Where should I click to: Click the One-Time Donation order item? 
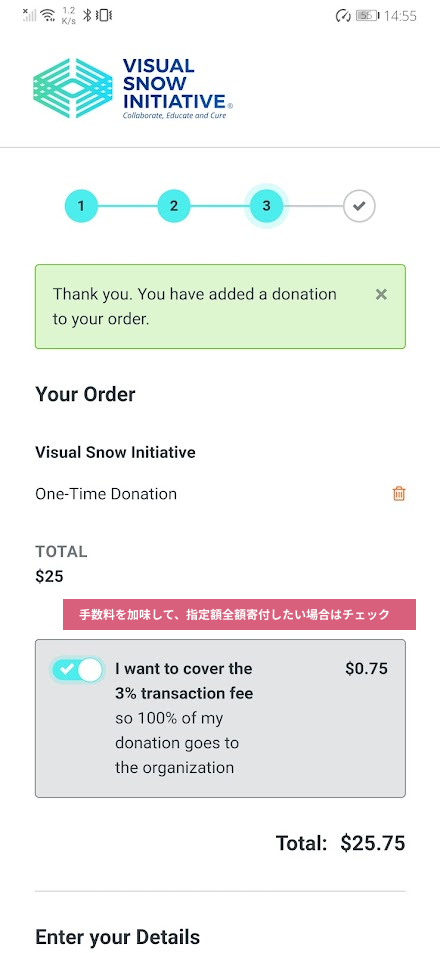(106, 494)
